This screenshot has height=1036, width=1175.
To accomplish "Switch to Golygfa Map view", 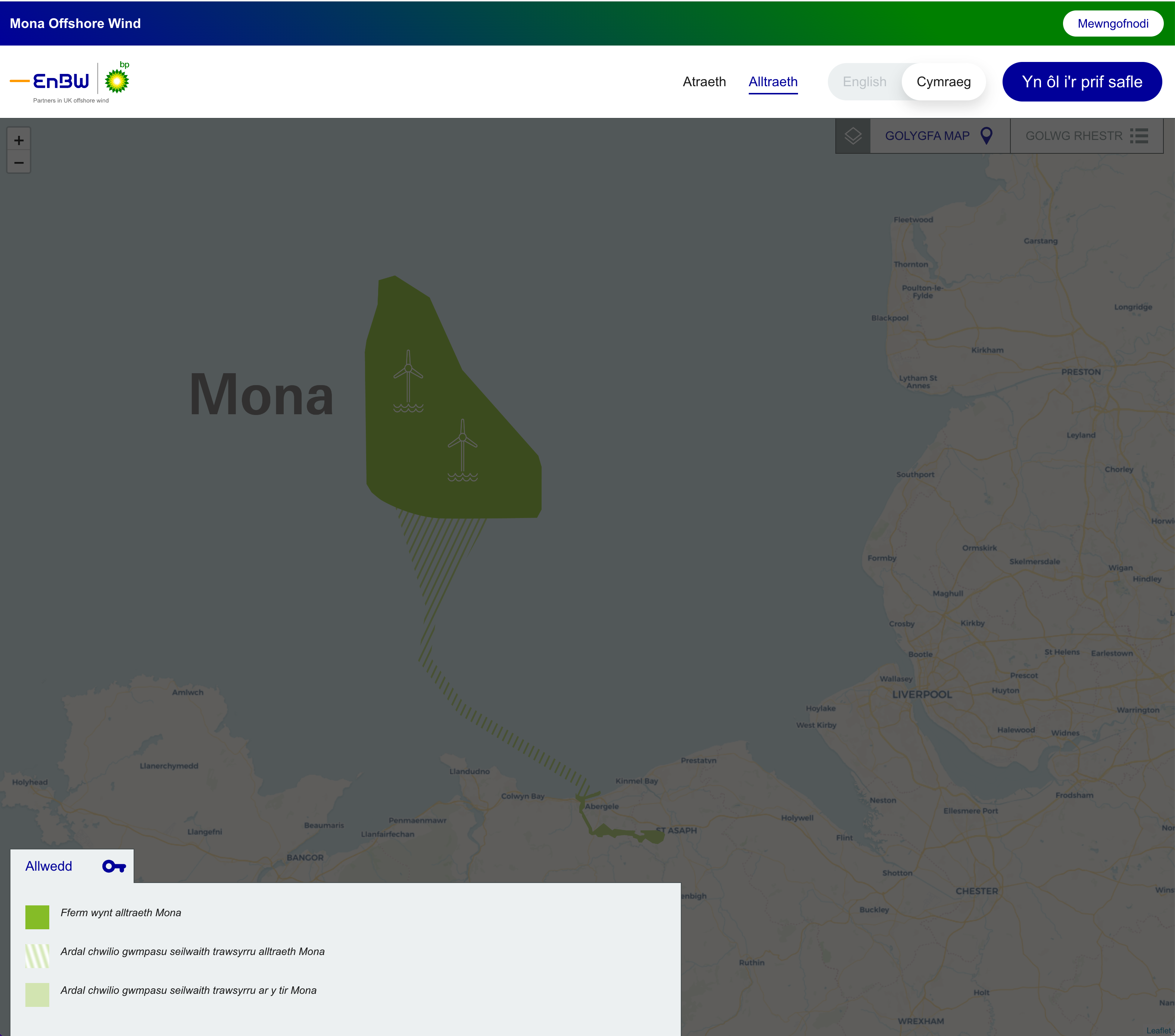I will [940, 136].
